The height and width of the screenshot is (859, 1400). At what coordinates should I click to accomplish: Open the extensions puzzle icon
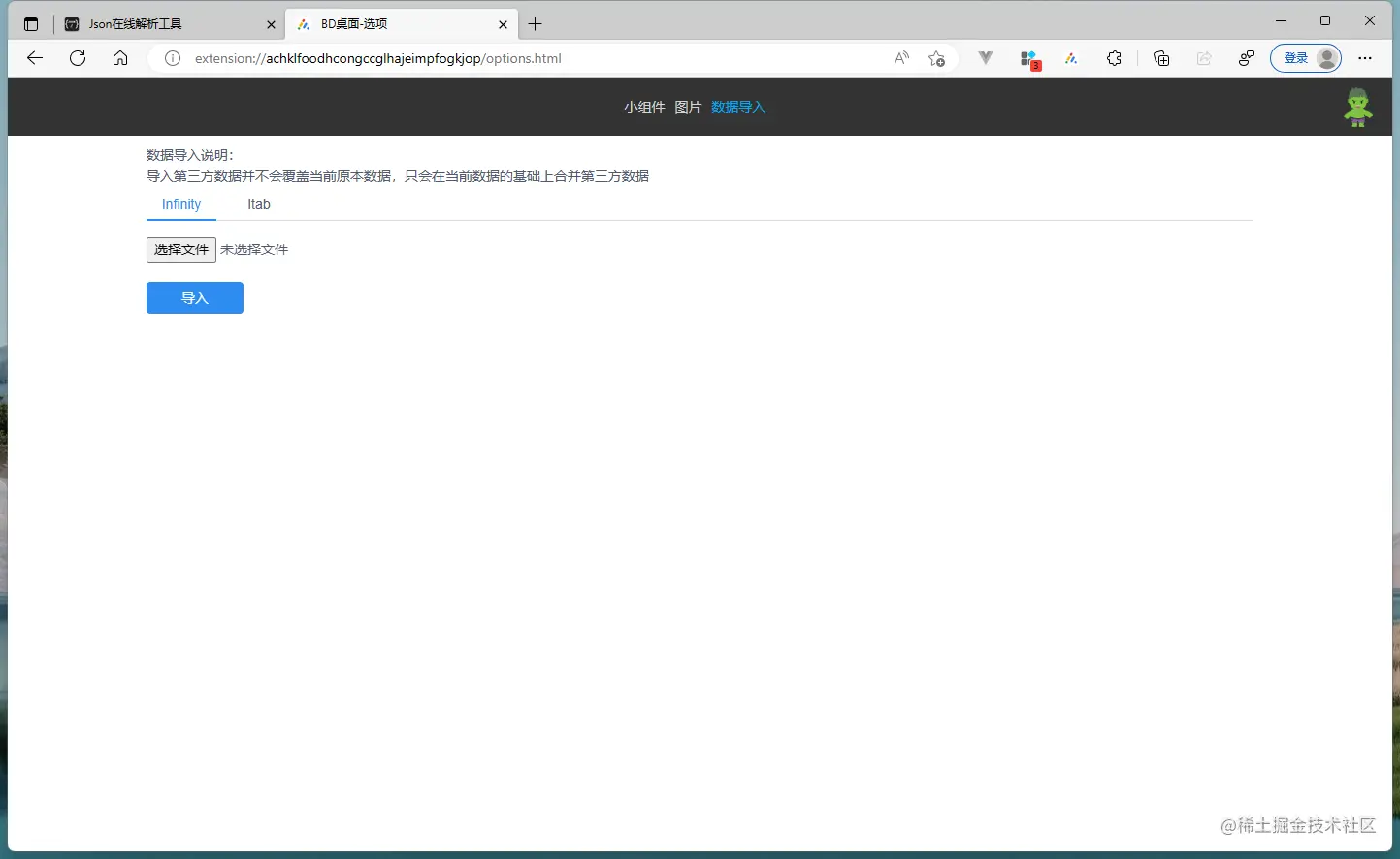1114,58
